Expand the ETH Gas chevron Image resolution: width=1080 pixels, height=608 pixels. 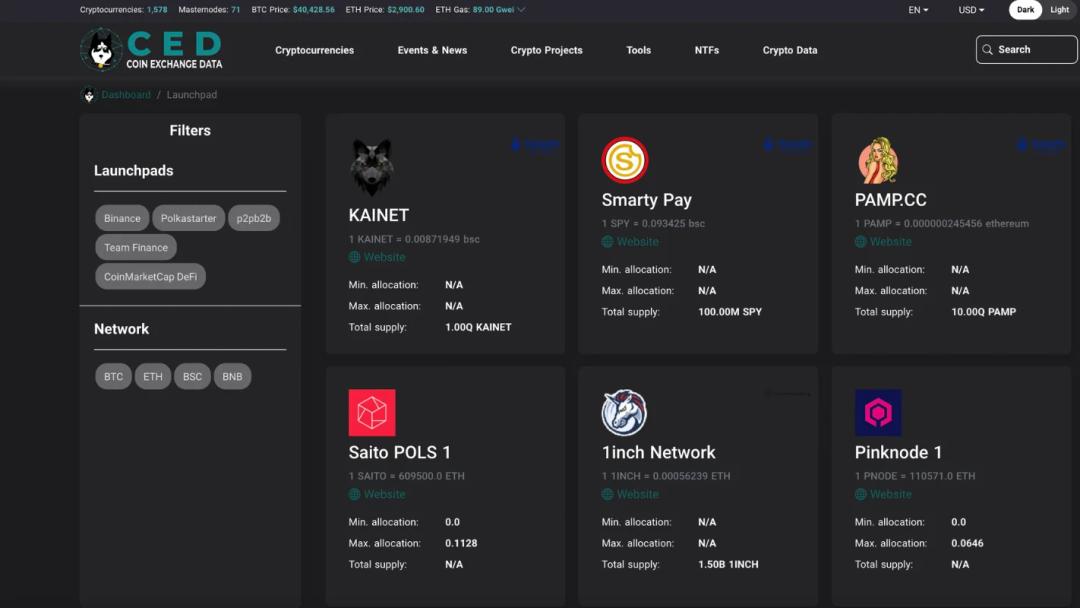coord(521,10)
